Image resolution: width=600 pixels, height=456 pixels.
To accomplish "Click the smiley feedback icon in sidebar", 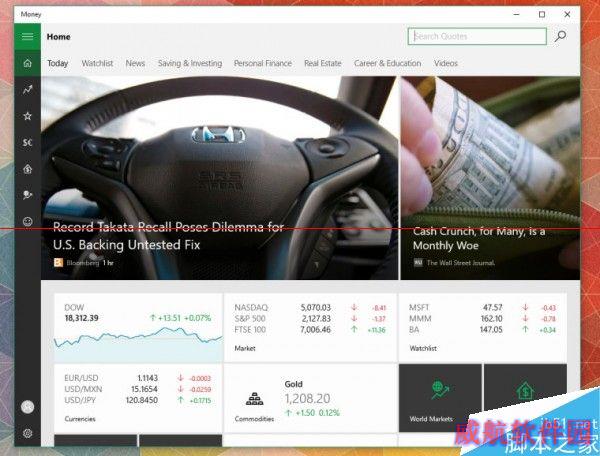I will click(x=27, y=221).
